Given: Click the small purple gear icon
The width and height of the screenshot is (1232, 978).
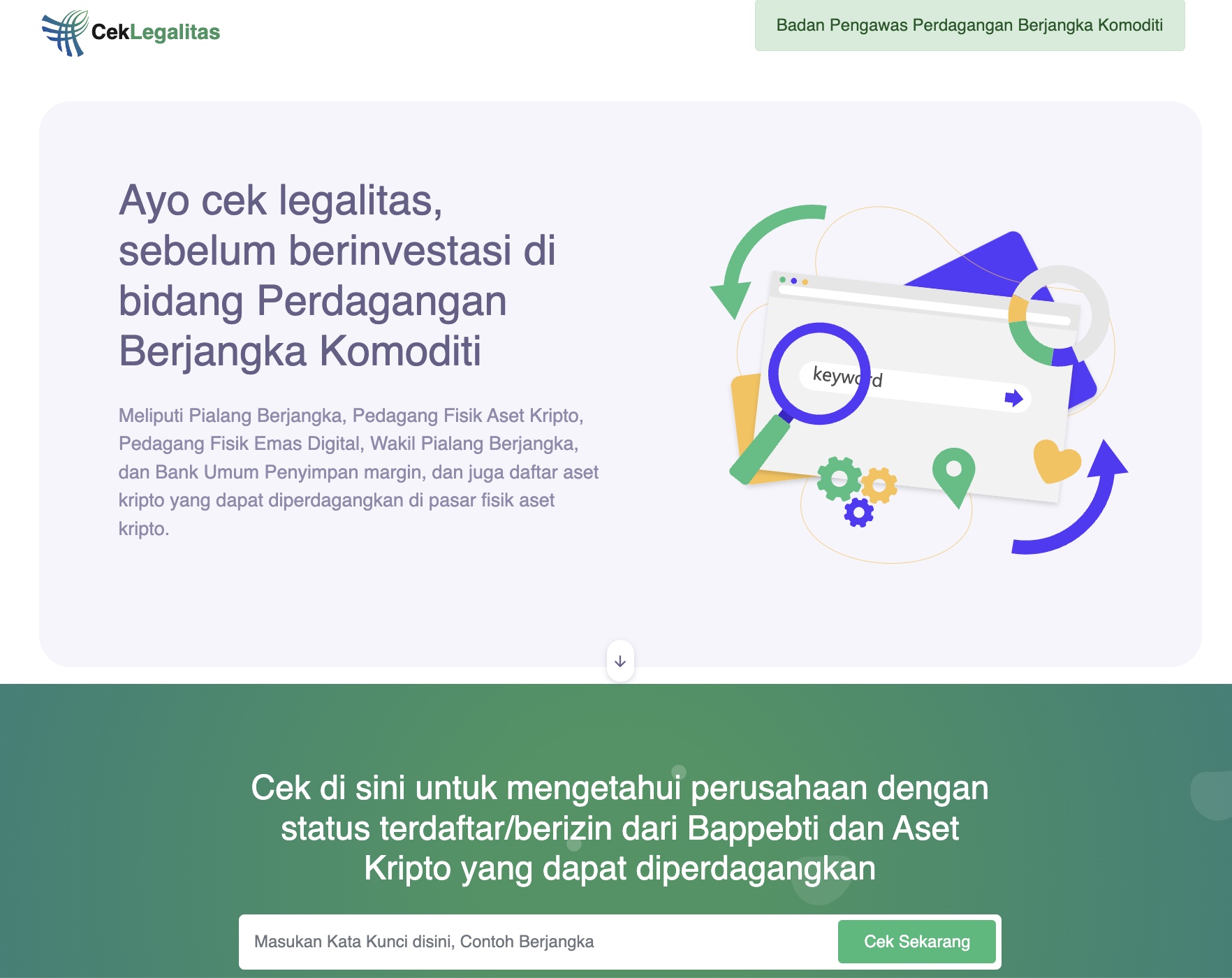Looking at the screenshot, I should [859, 515].
